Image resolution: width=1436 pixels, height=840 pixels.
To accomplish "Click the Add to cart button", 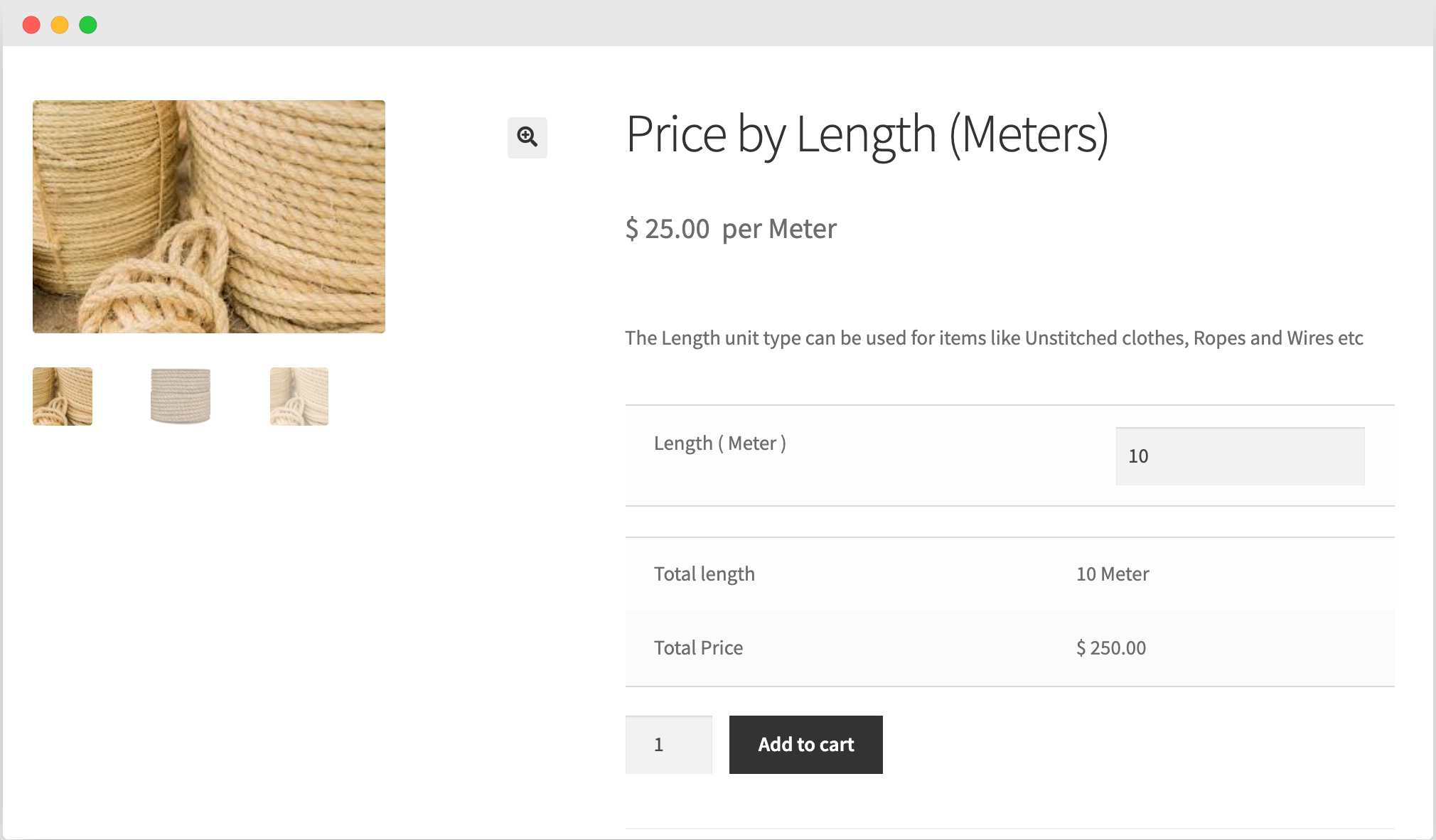I will [x=805, y=744].
